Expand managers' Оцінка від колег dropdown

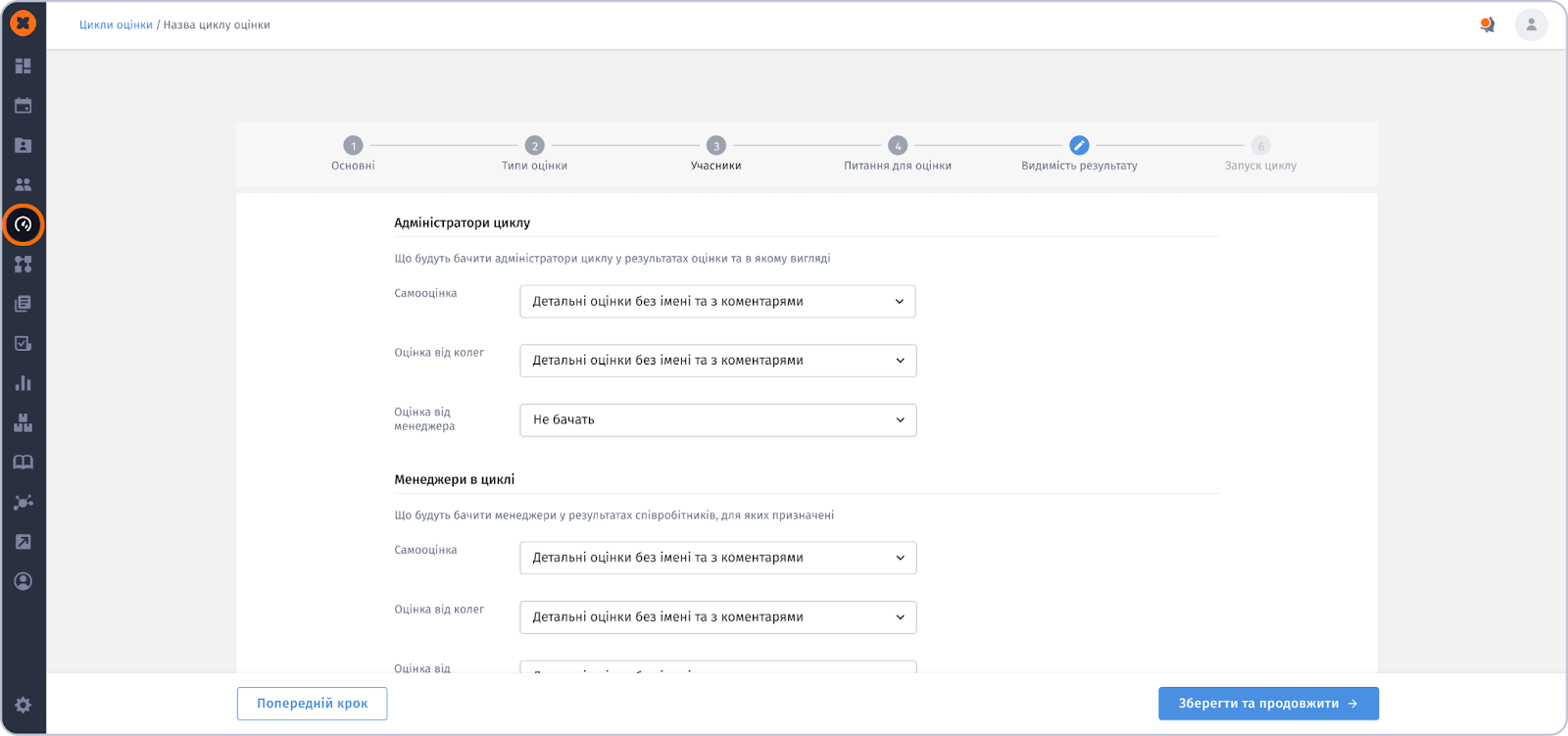click(717, 617)
